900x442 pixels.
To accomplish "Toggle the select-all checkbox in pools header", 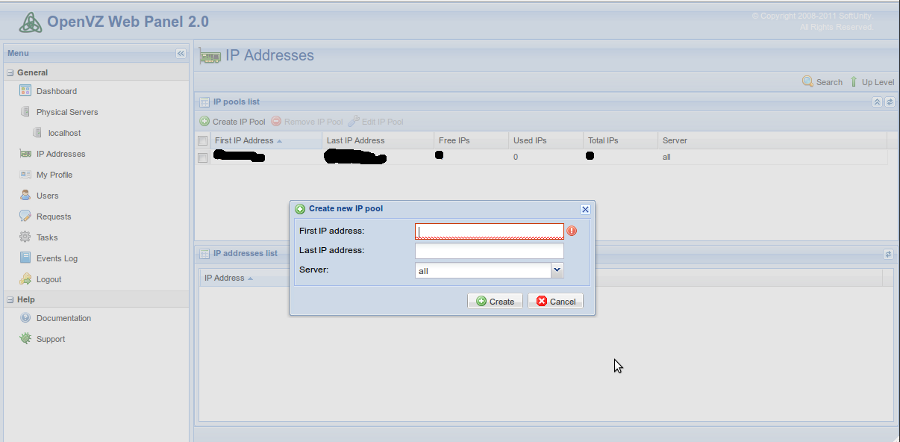I will [203, 141].
